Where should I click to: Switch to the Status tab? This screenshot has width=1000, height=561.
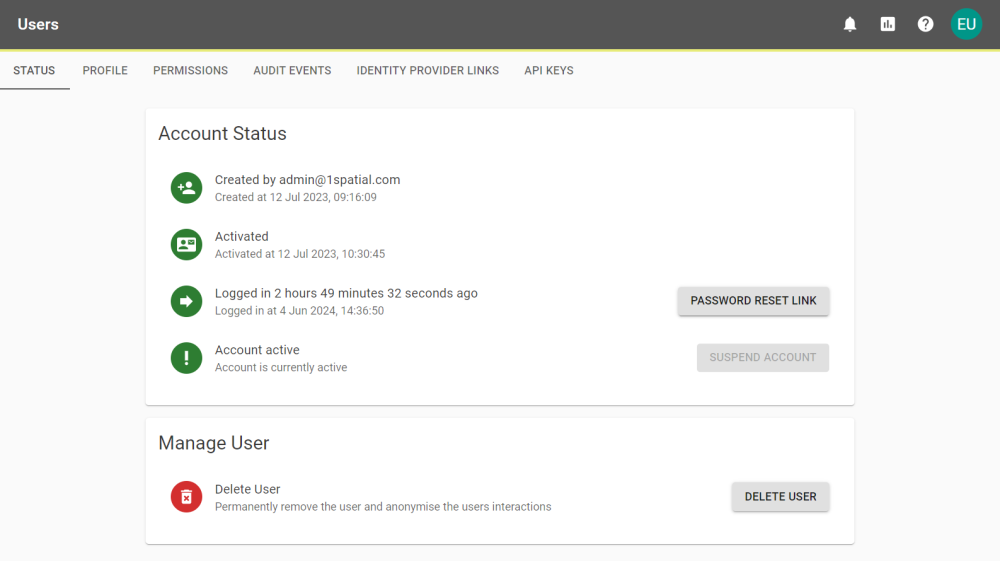pyautogui.click(x=34, y=71)
